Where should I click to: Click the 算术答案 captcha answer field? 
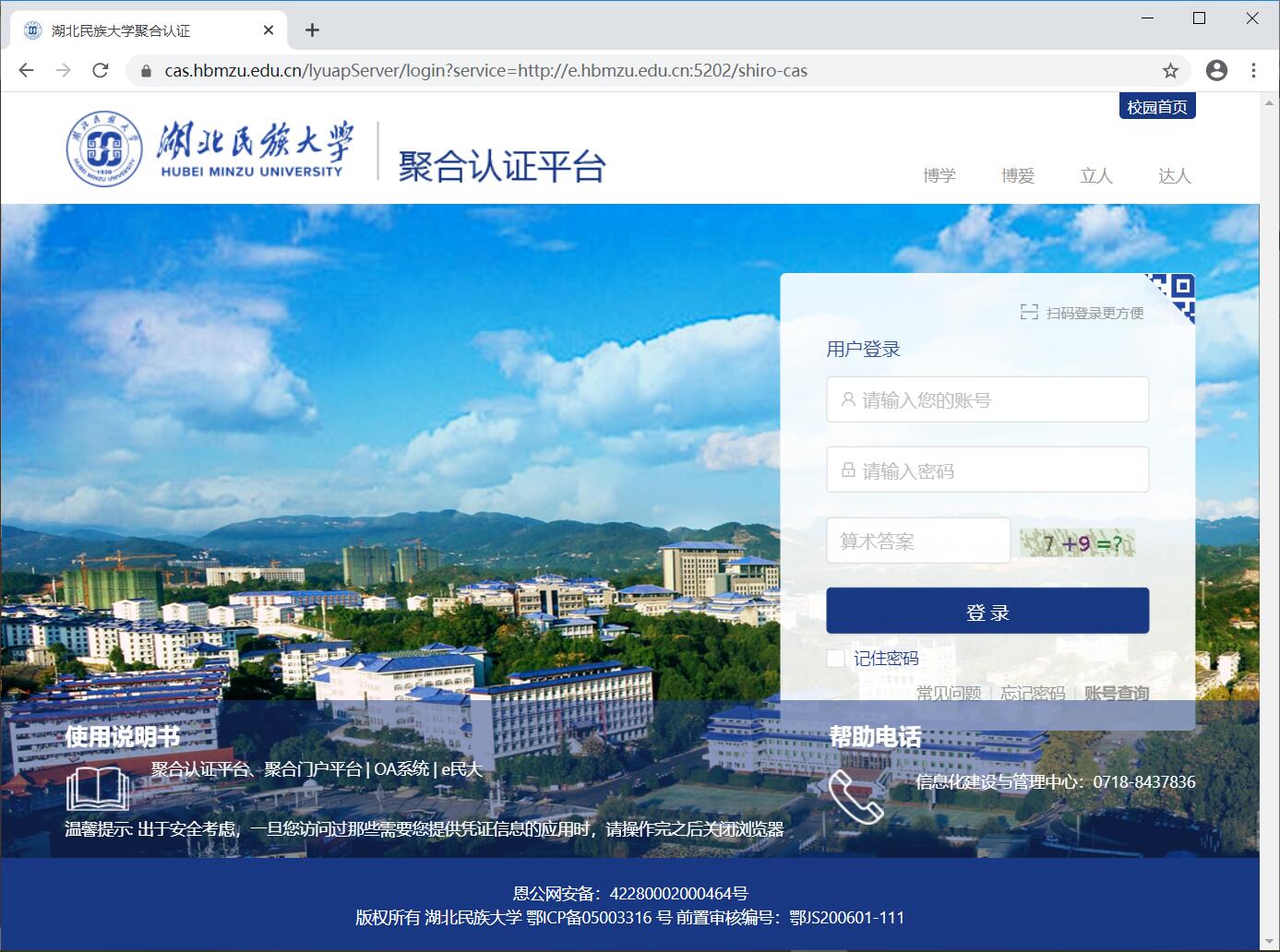(x=917, y=541)
